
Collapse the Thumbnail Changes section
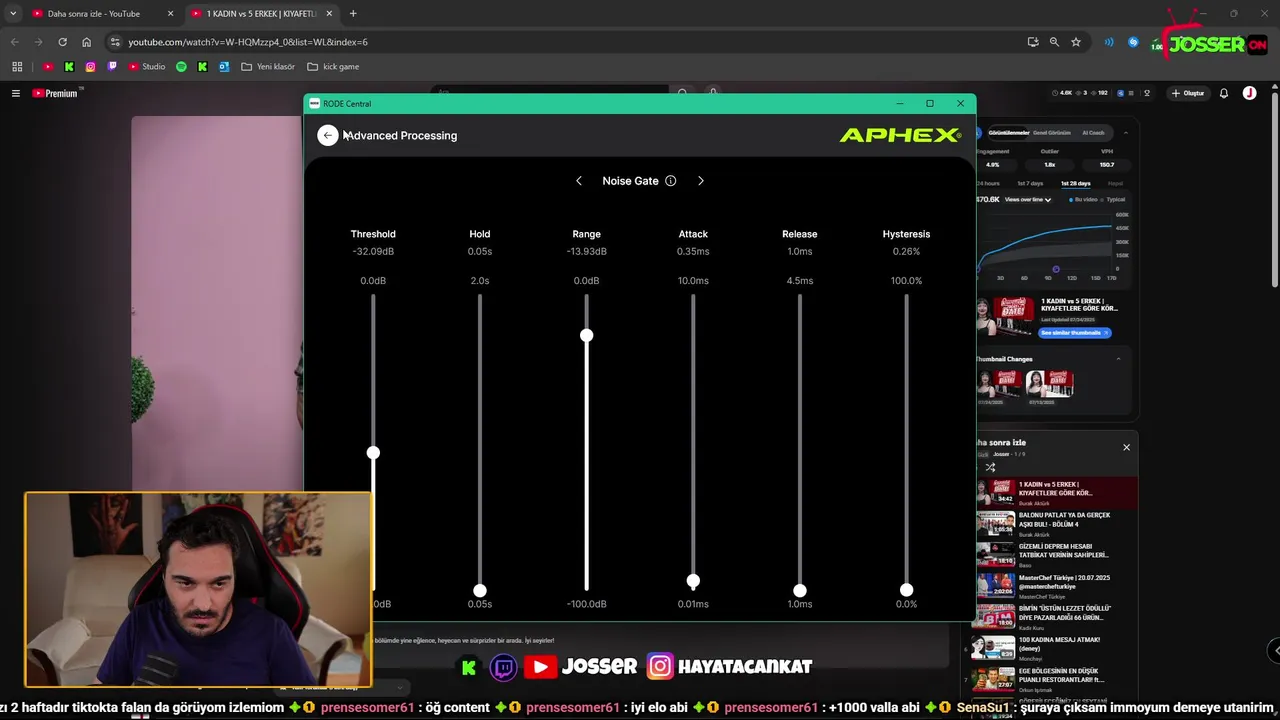point(1118,359)
